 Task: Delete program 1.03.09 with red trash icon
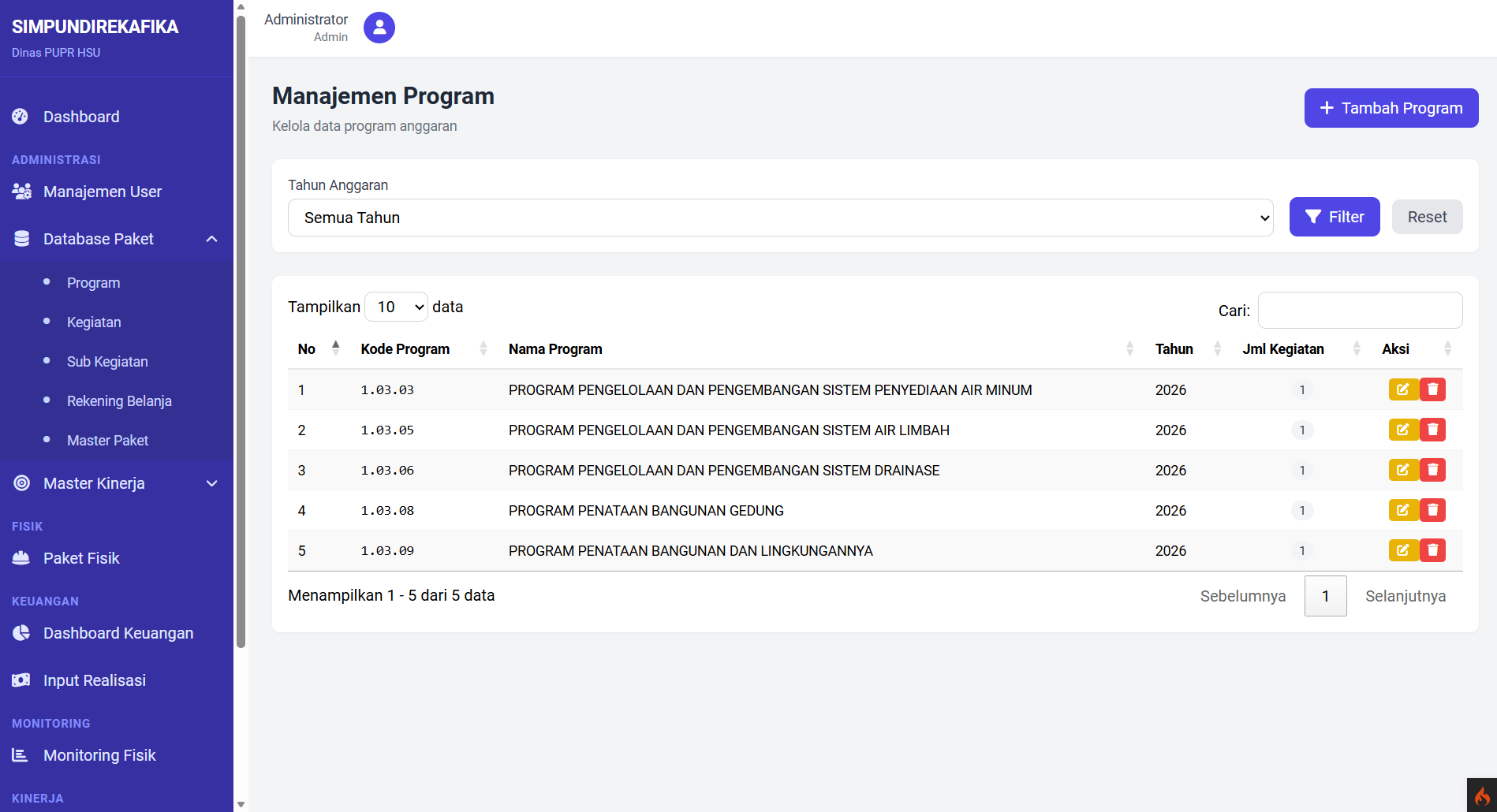[1433, 550]
